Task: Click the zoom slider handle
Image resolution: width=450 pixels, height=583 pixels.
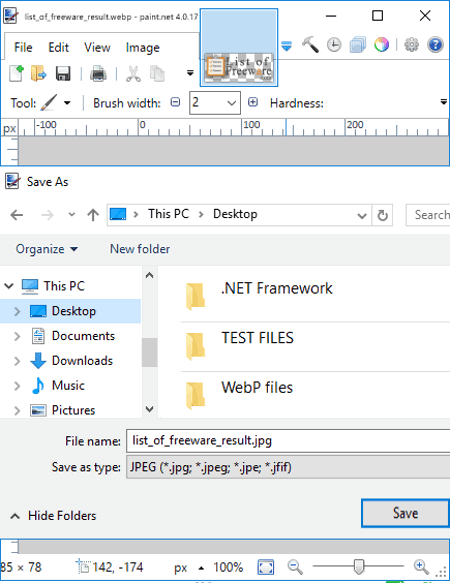Action: pyautogui.click(x=359, y=567)
